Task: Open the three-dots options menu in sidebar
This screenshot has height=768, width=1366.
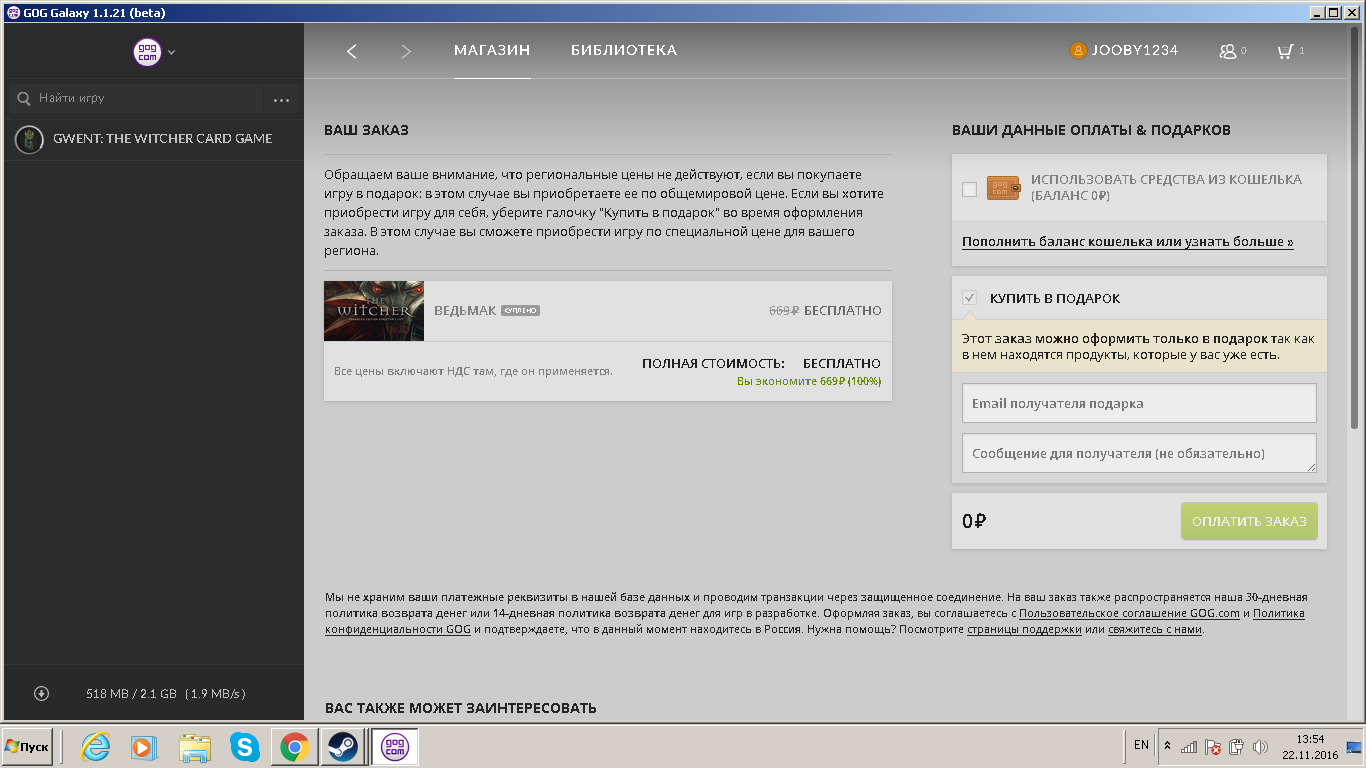Action: [281, 99]
